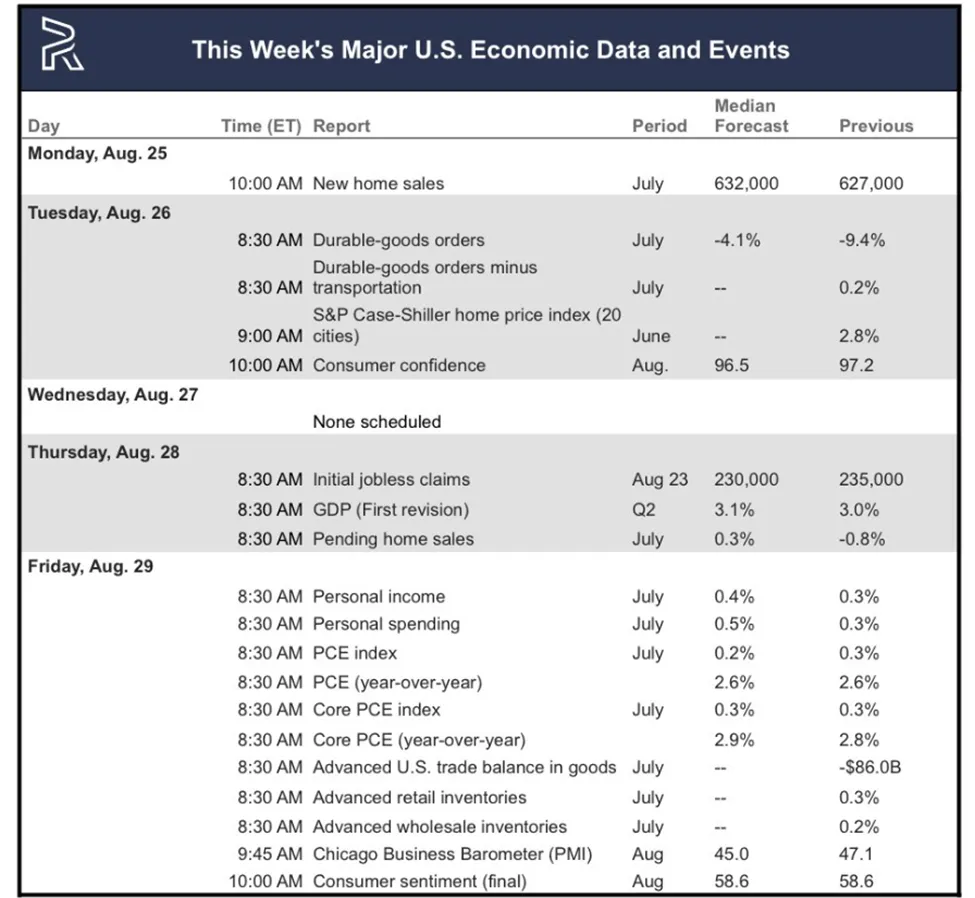Click the GDP (First revision) report
This screenshot has width=975, height=898.
[391, 509]
